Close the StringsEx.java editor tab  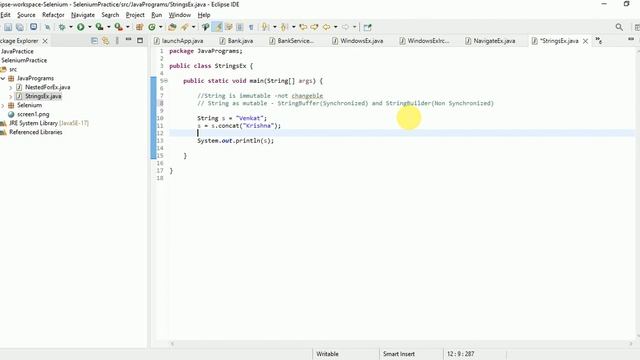tap(585, 41)
